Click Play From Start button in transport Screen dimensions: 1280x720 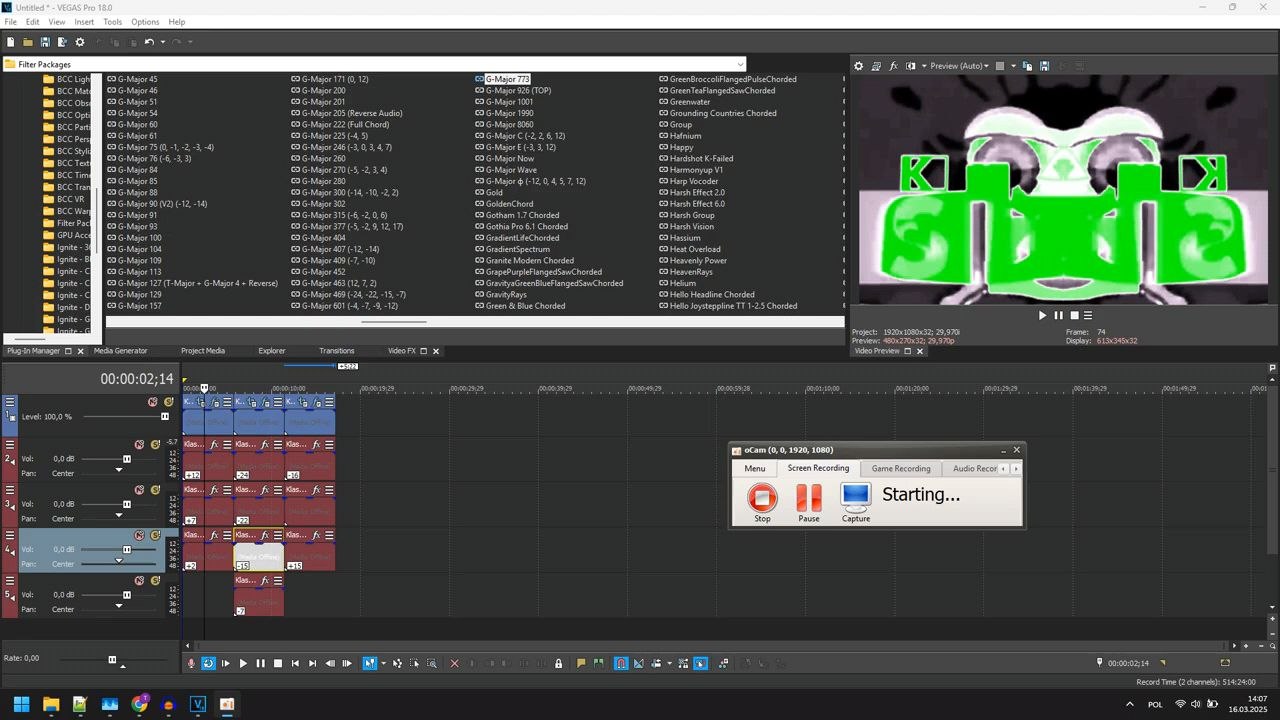225,663
